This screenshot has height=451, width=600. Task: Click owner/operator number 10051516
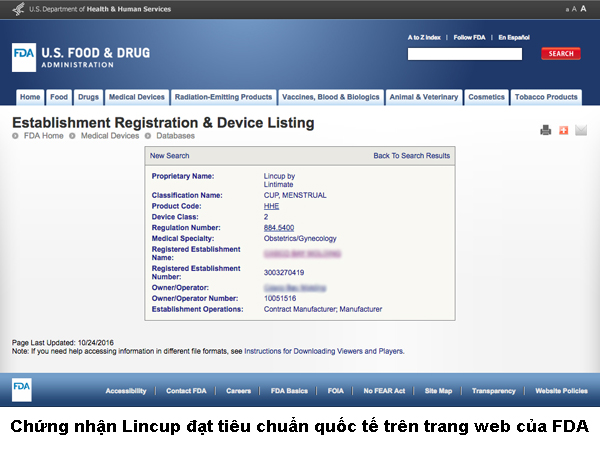point(280,298)
